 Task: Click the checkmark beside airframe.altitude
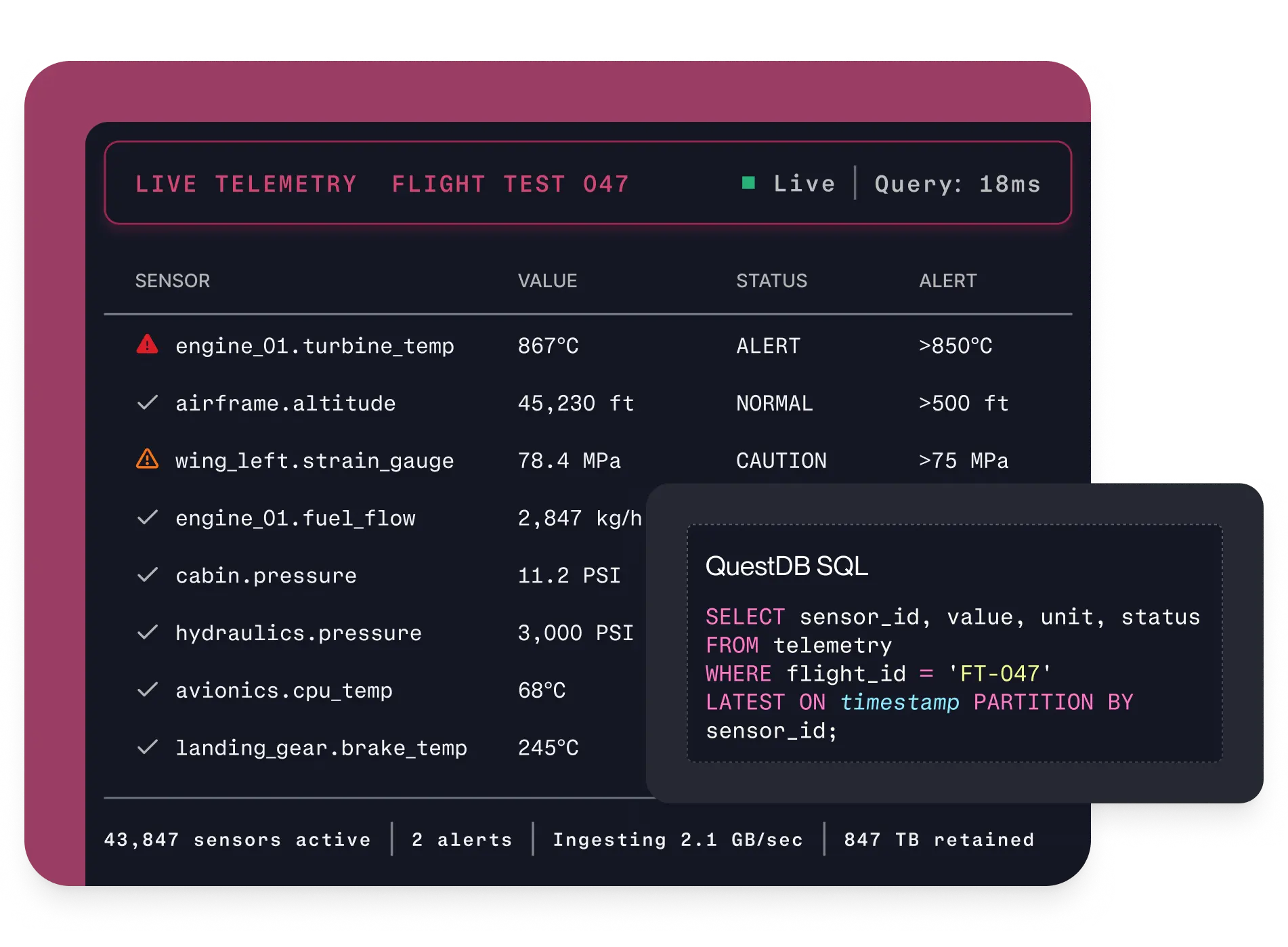coord(147,403)
